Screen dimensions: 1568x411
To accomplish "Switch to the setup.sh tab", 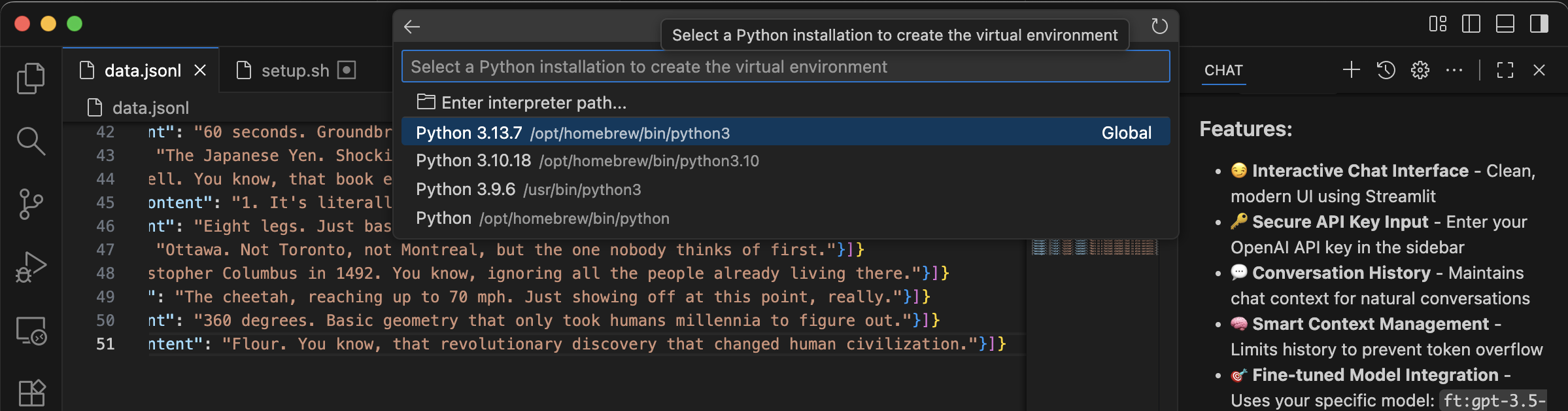I will pyautogui.click(x=295, y=71).
